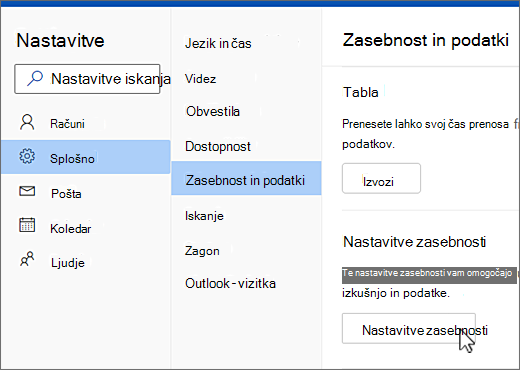Viewport: 520px width, 370px height.
Task: Click the Izvozi button
Action: [381, 178]
